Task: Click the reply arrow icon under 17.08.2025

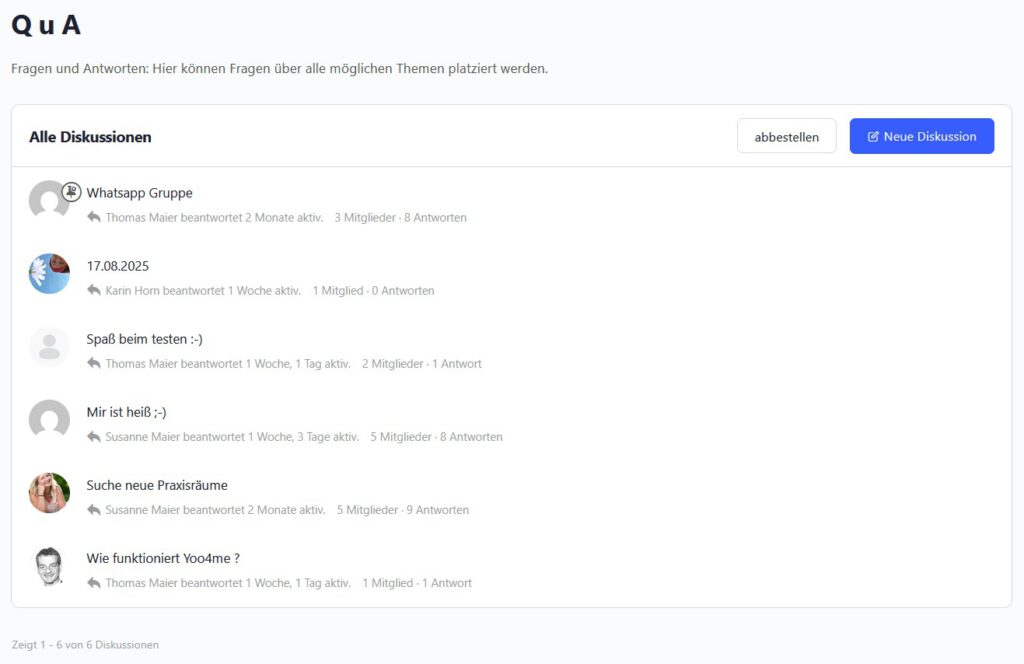Action: tap(94, 290)
